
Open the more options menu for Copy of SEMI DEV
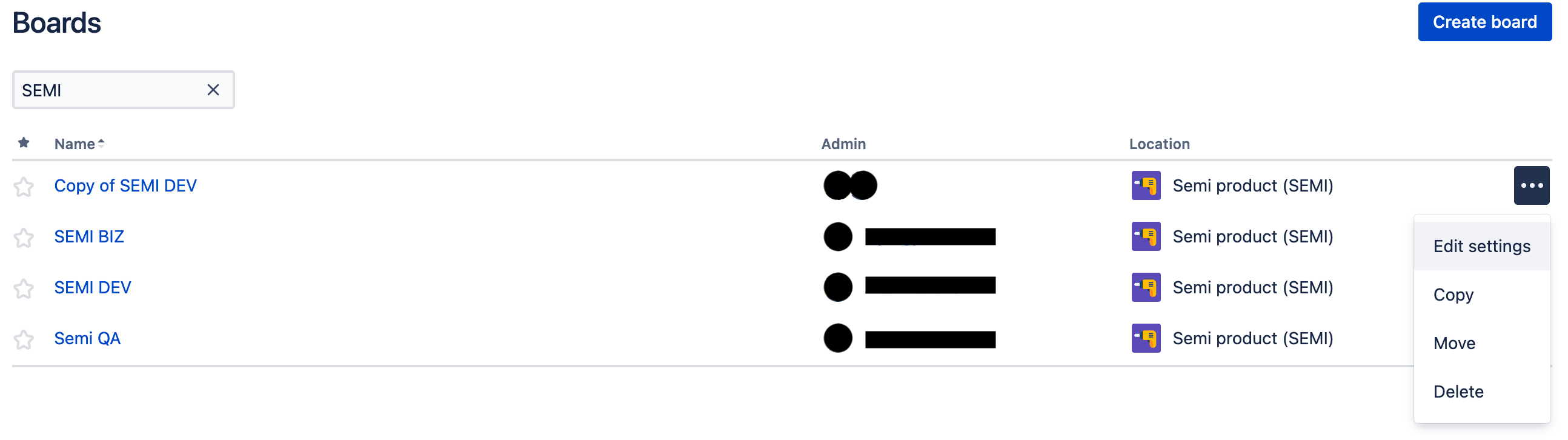pos(1532,185)
